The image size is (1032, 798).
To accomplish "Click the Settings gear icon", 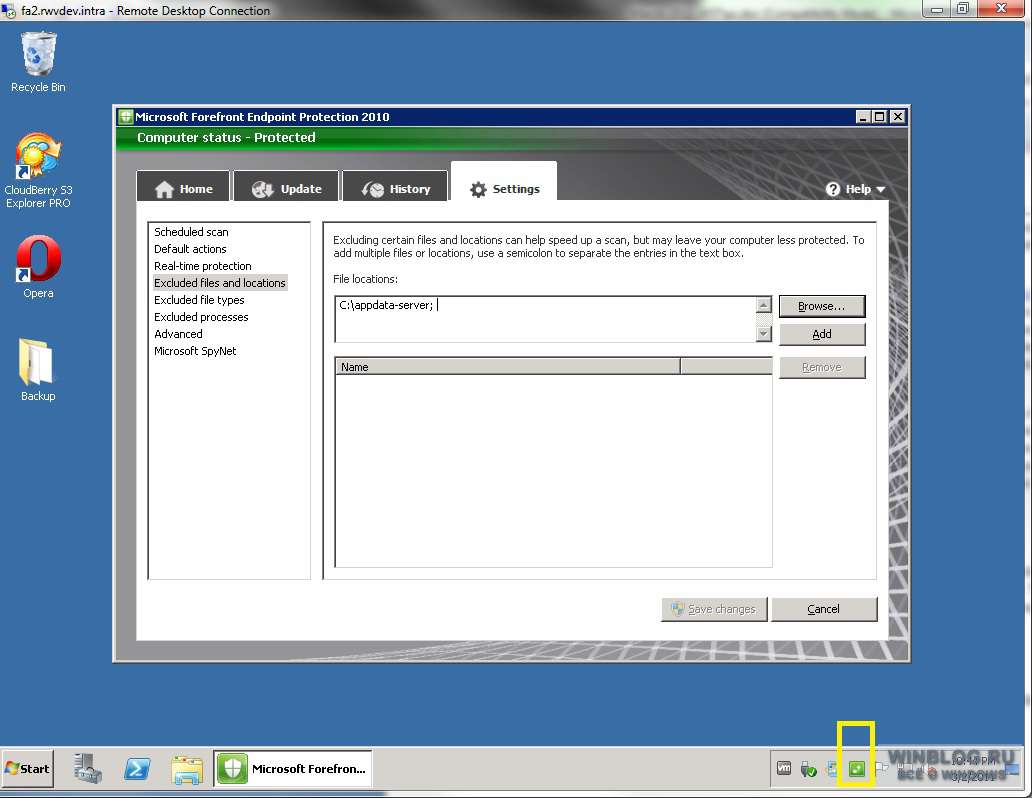I will (478, 190).
